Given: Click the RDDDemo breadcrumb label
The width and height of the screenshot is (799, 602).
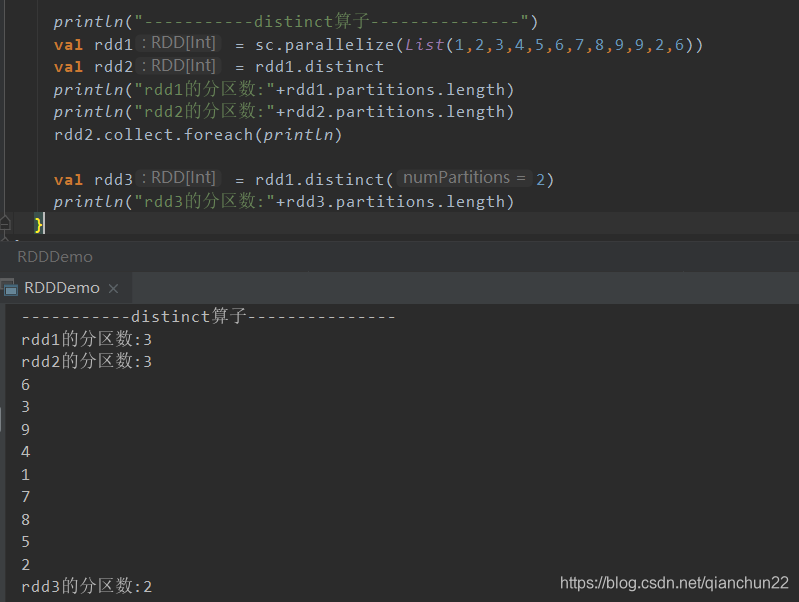Looking at the screenshot, I should click(55, 257).
